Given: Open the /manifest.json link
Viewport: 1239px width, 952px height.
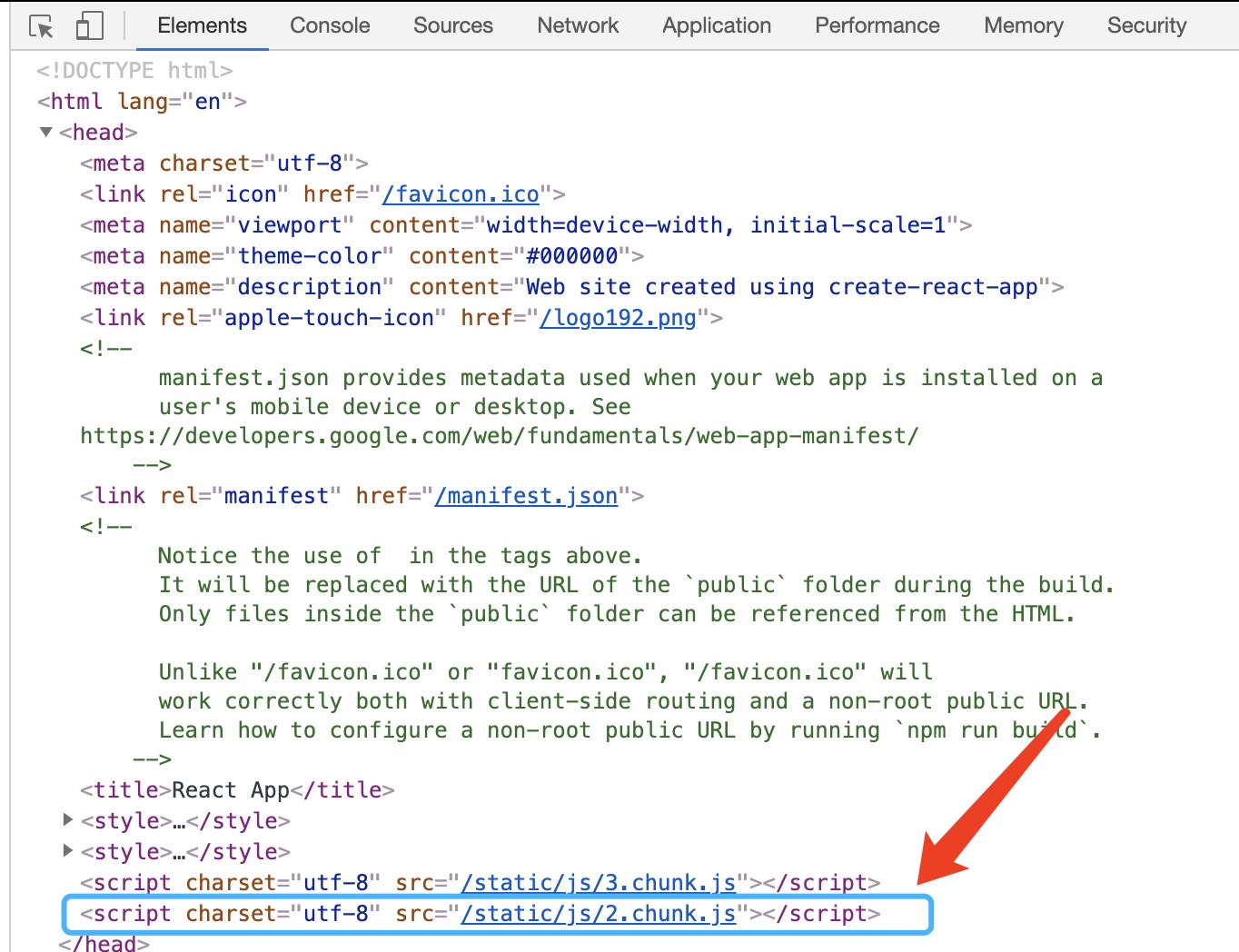Looking at the screenshot, I should (526, 496).
